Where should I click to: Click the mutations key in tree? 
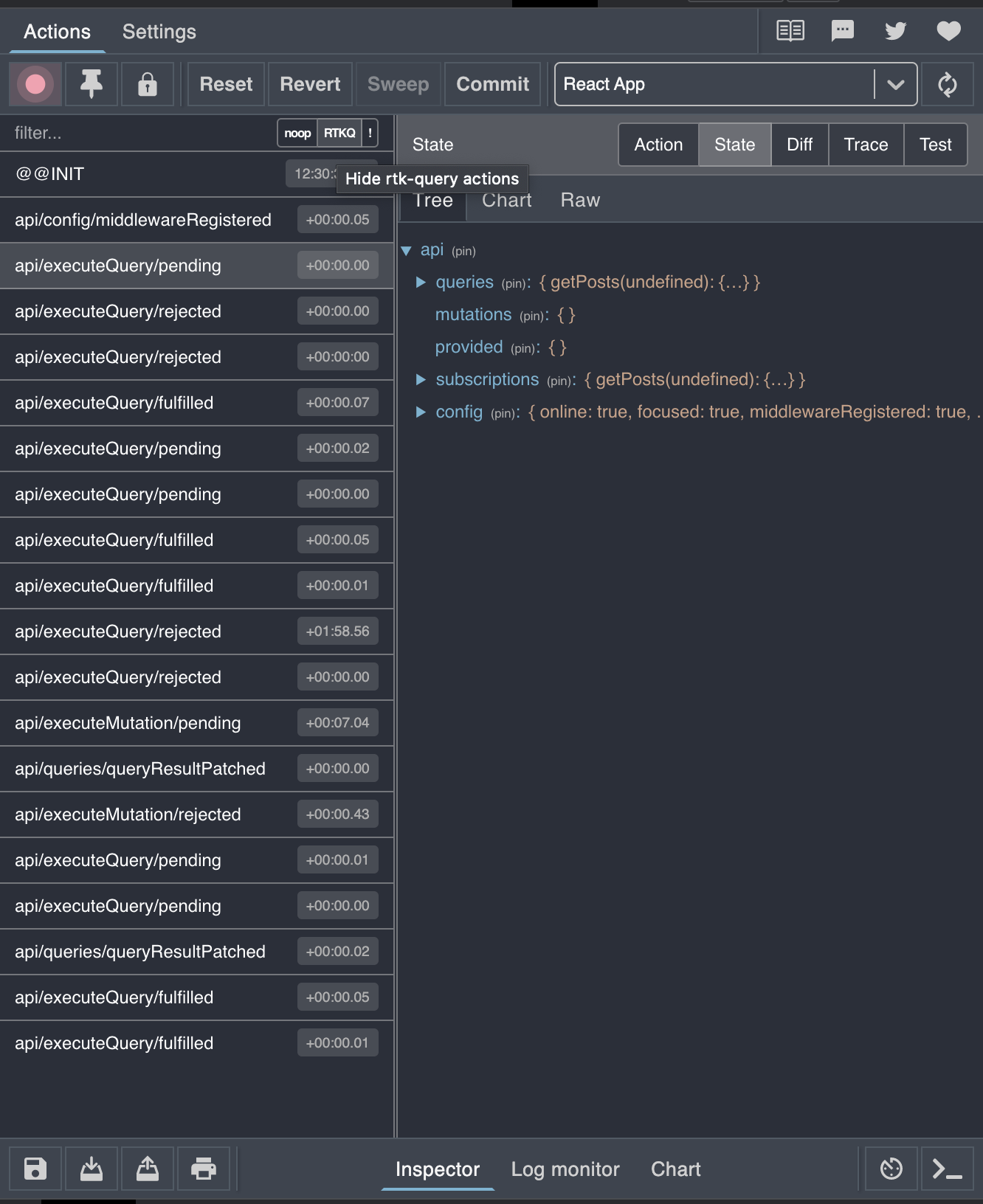473,314
